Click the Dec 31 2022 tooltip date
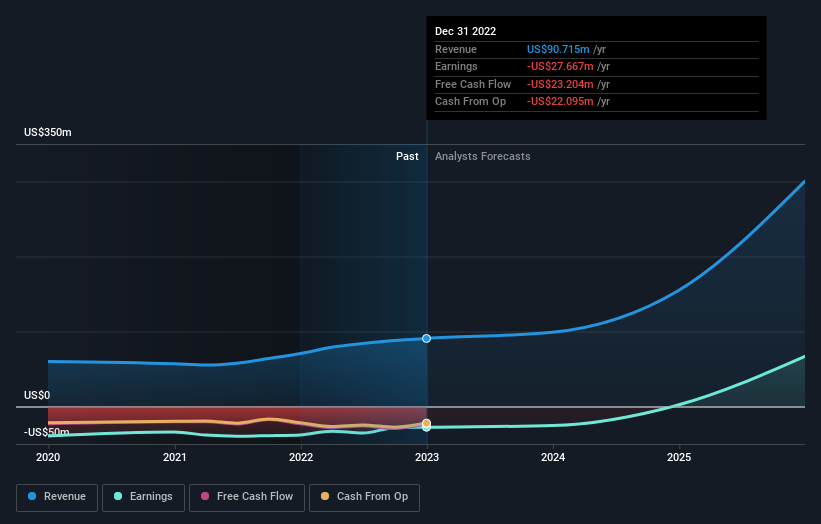 [465, 31]
